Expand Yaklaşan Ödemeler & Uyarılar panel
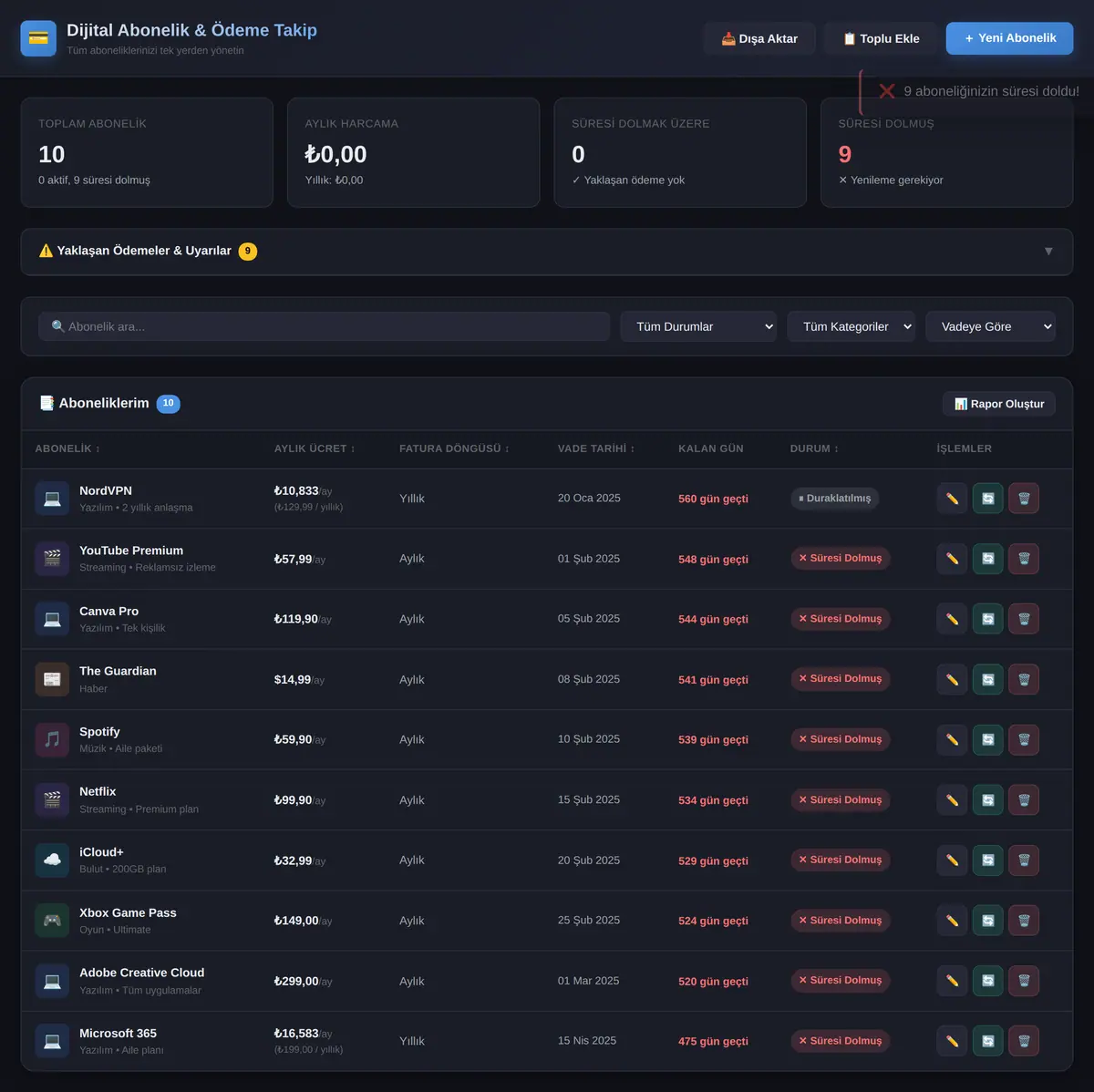 pyautogui.click(x=547, y=252)
